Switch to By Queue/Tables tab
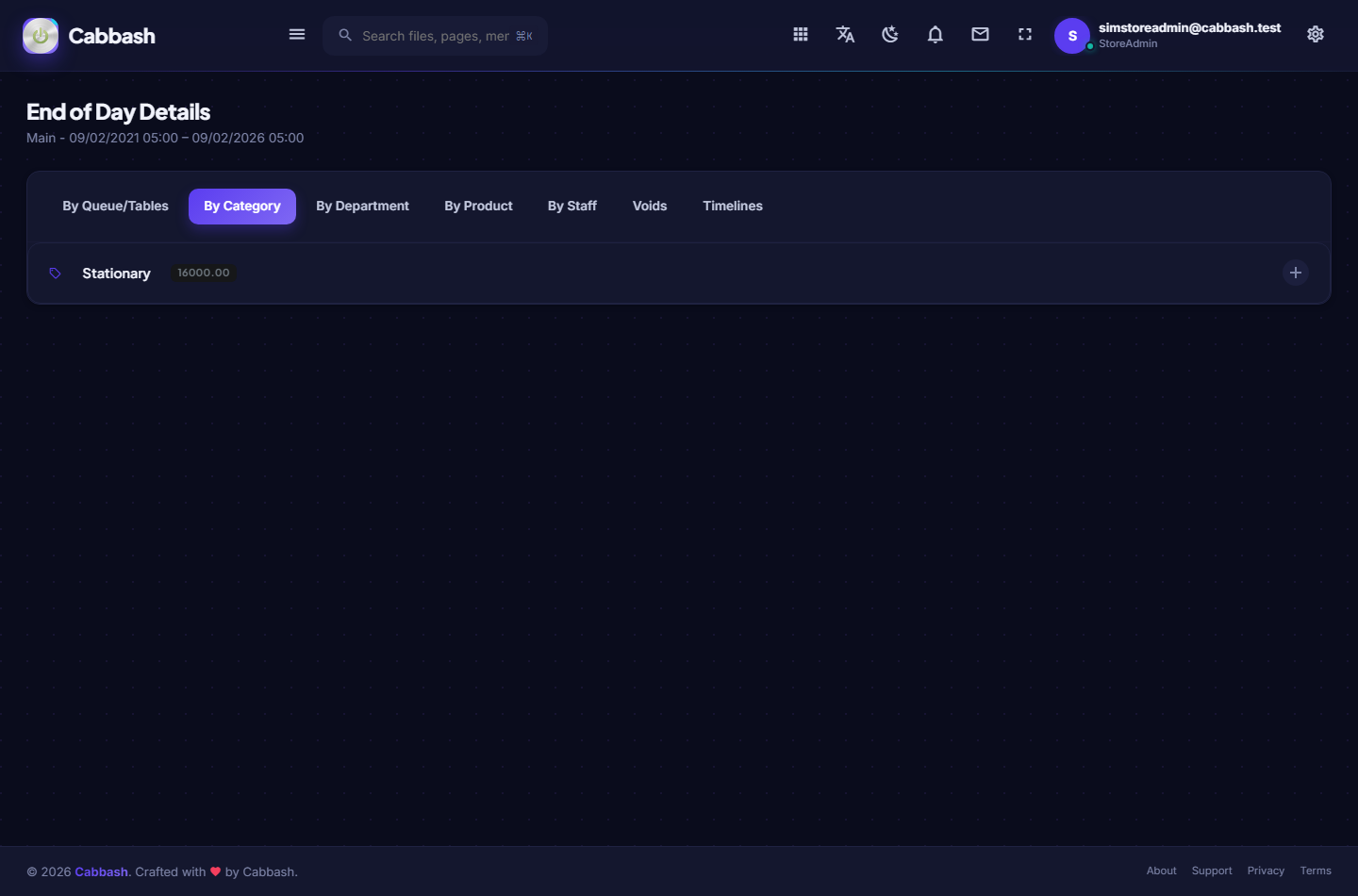 pos(115,207)
